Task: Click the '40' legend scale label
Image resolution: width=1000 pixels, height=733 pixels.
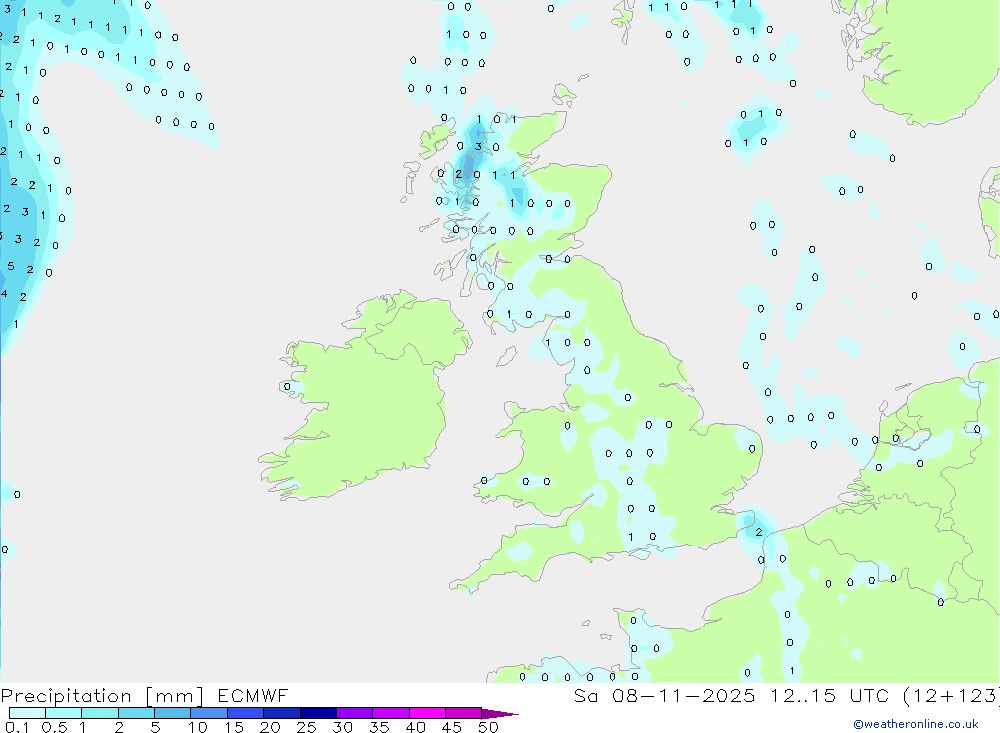Action: tap(415, 727)
